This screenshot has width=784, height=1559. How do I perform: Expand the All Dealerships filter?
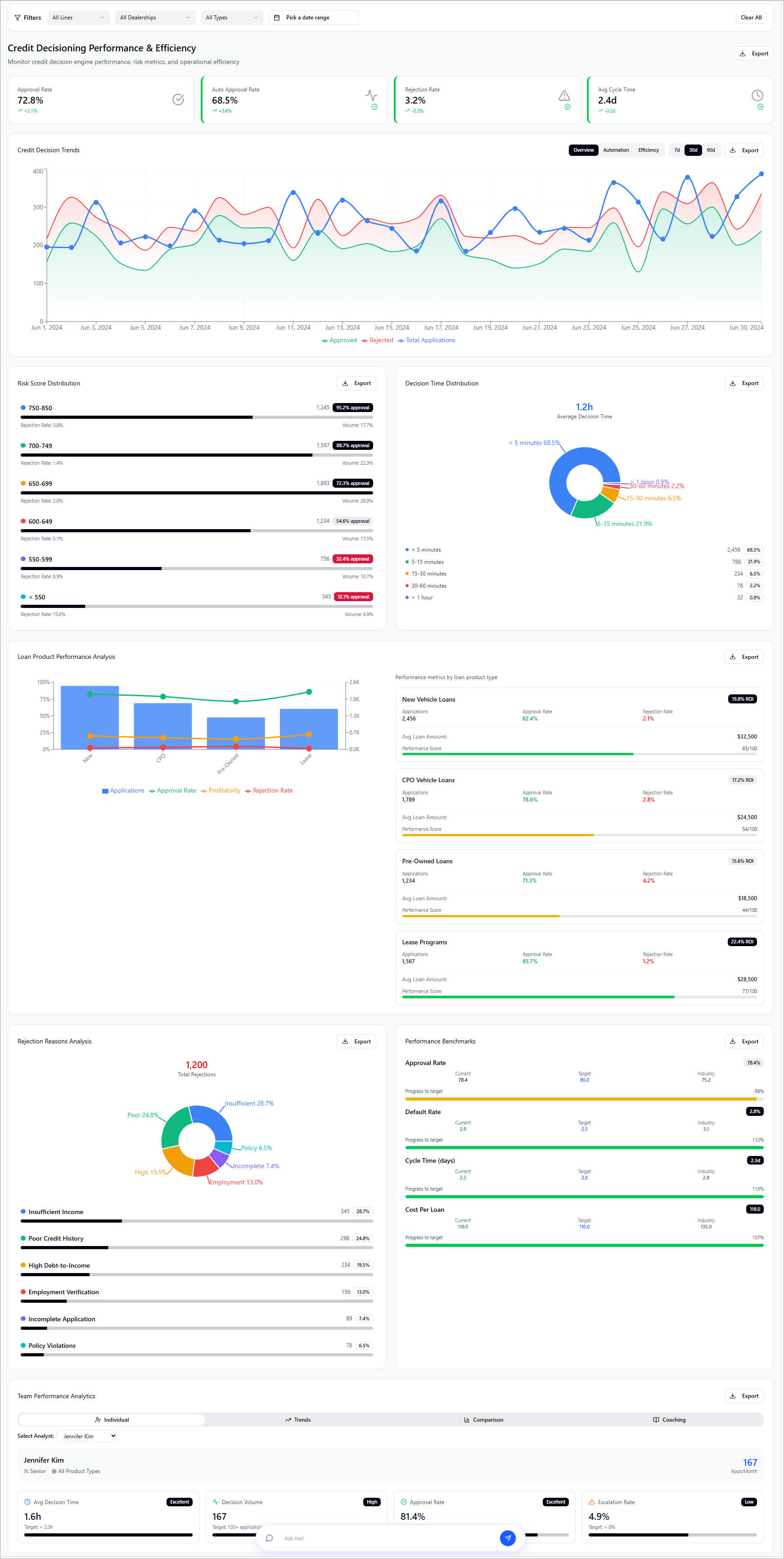[x=155, y=18]
